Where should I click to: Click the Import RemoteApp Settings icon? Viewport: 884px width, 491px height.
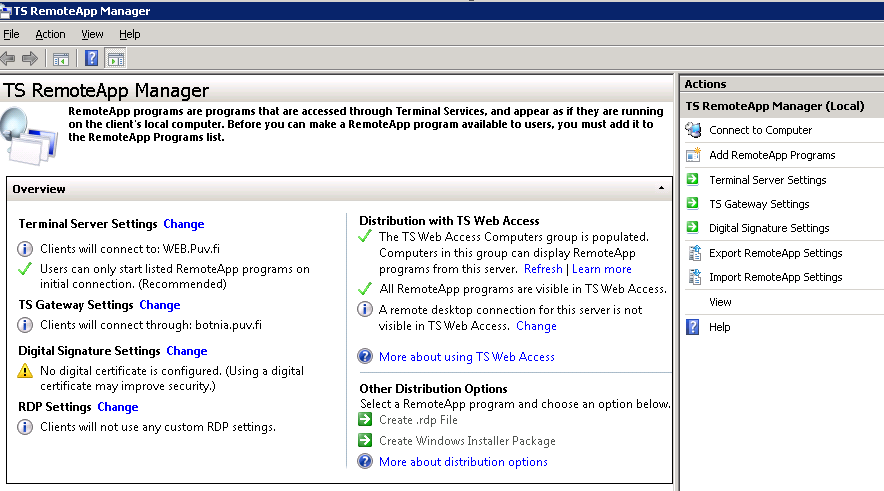pyautogui.click(x=694, y=277)
